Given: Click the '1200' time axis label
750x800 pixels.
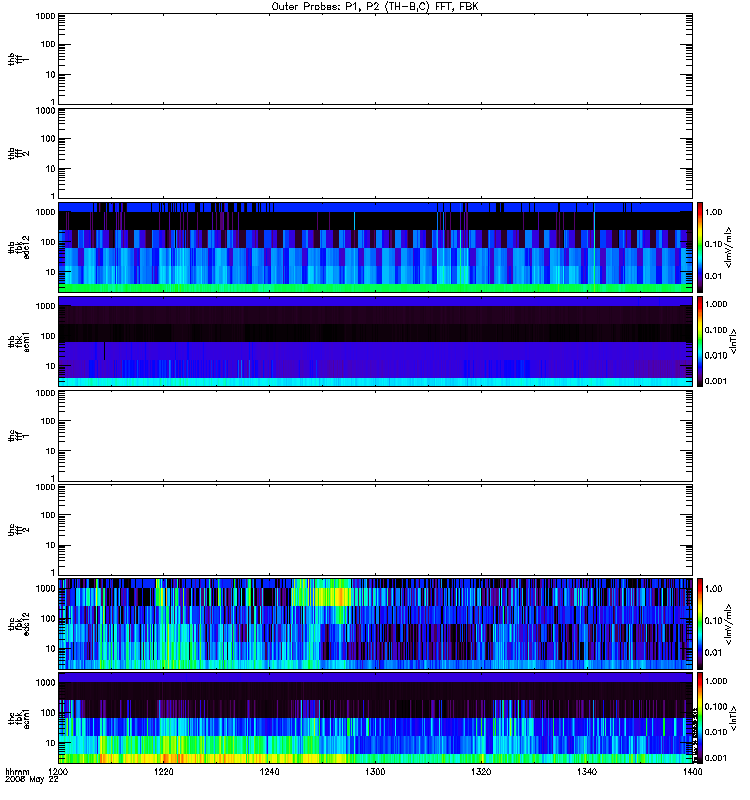Looking at the screenshot, I should click(x=58, y=771).
